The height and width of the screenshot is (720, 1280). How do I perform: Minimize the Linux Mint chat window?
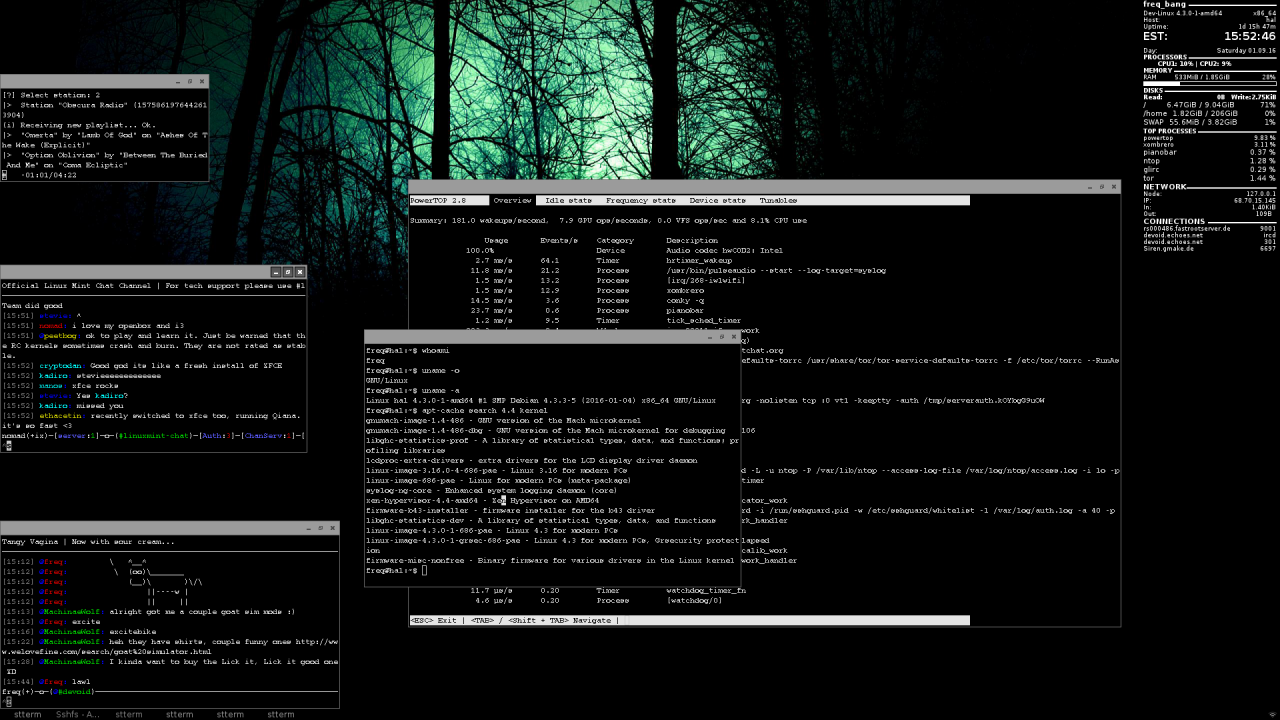tap(275, 272)
